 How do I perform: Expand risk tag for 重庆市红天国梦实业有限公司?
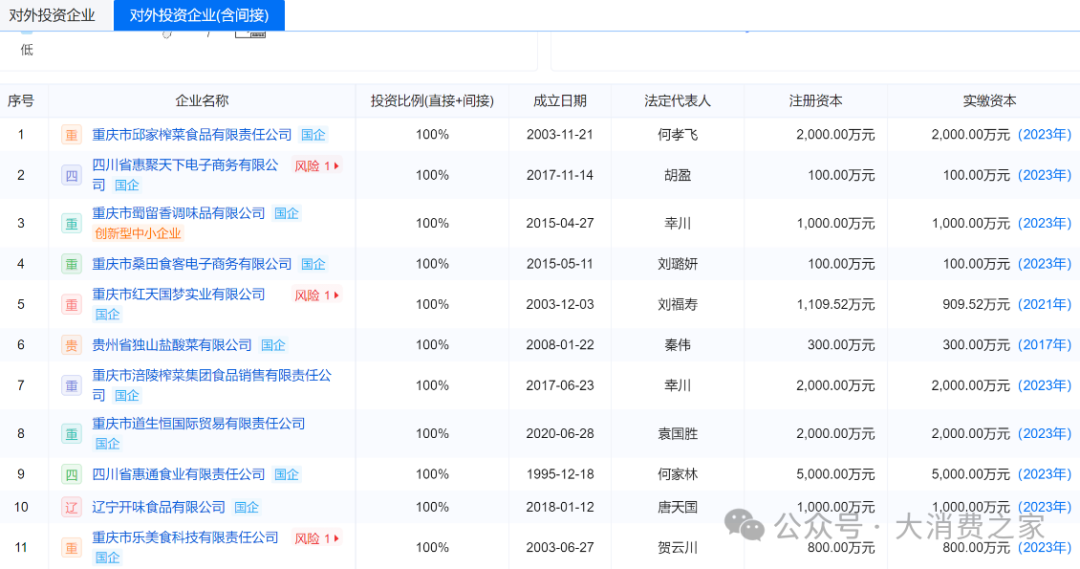317,295
